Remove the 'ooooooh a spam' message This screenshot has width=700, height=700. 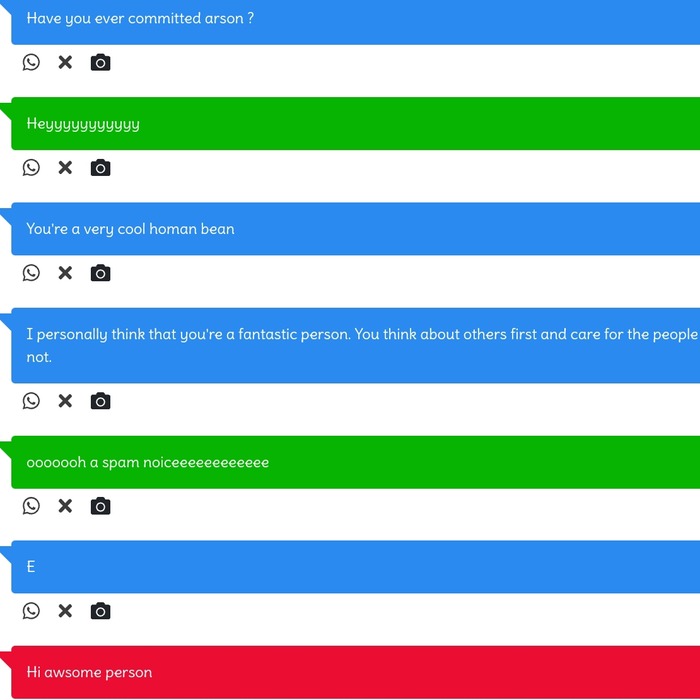pos(65,506)
